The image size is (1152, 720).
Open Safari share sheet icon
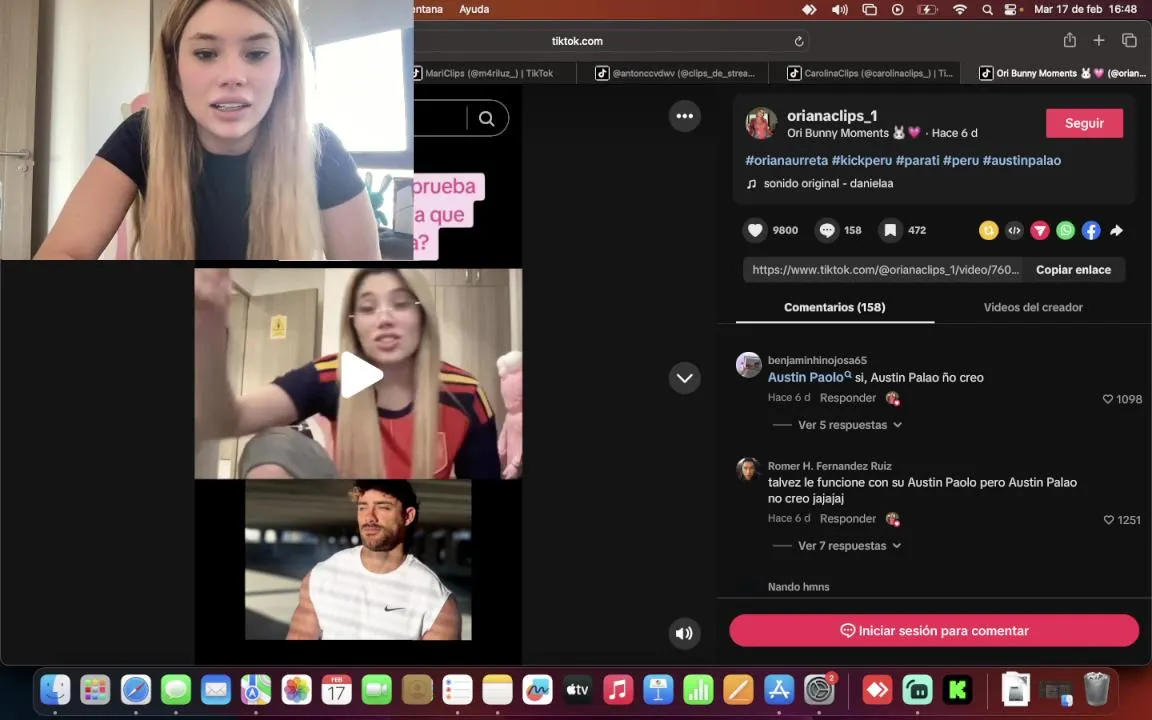point(1070,40)
